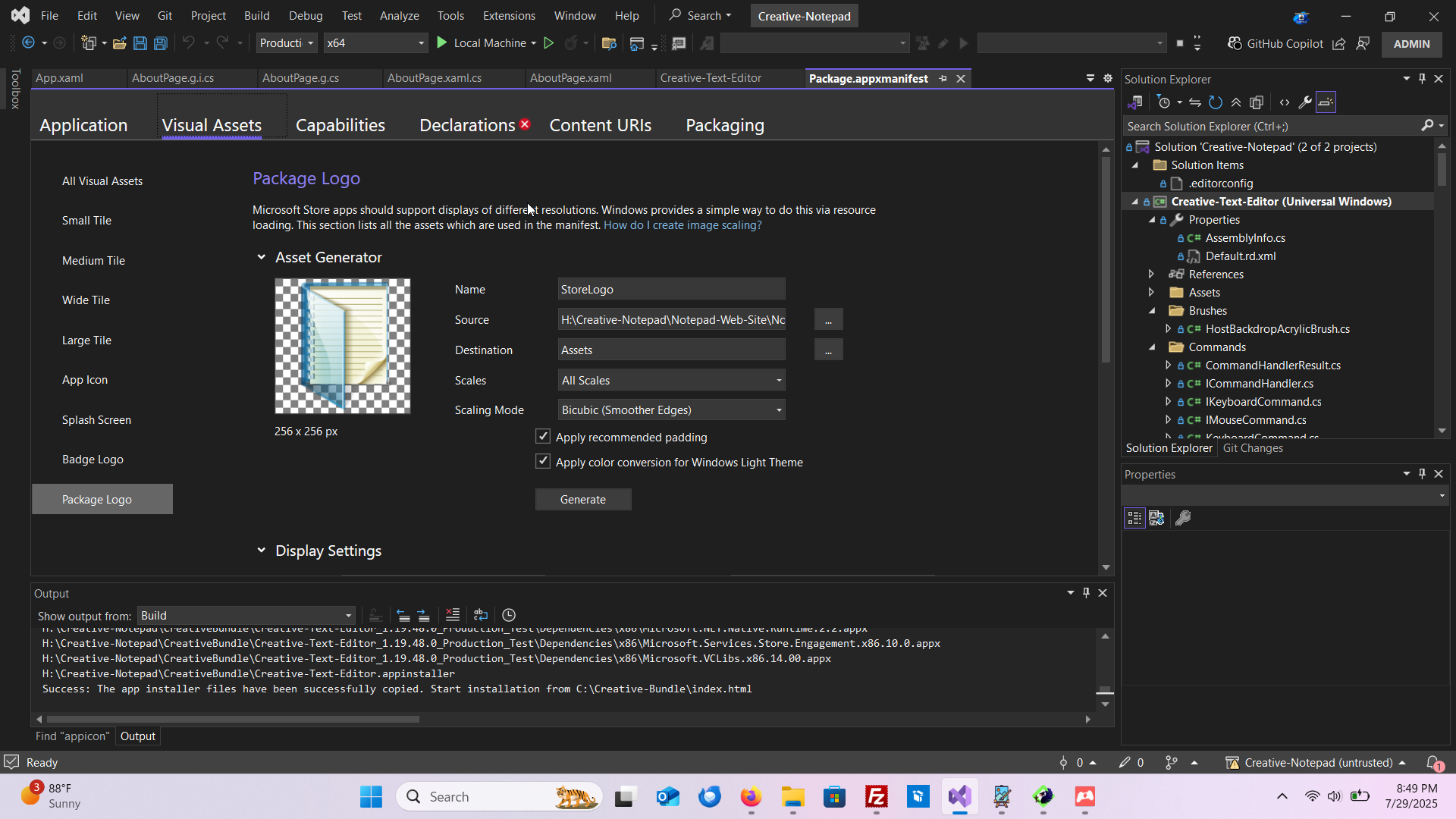Click the Navigate Backward arrow icon
1456x819 pixels.
(x=28, y=43)
